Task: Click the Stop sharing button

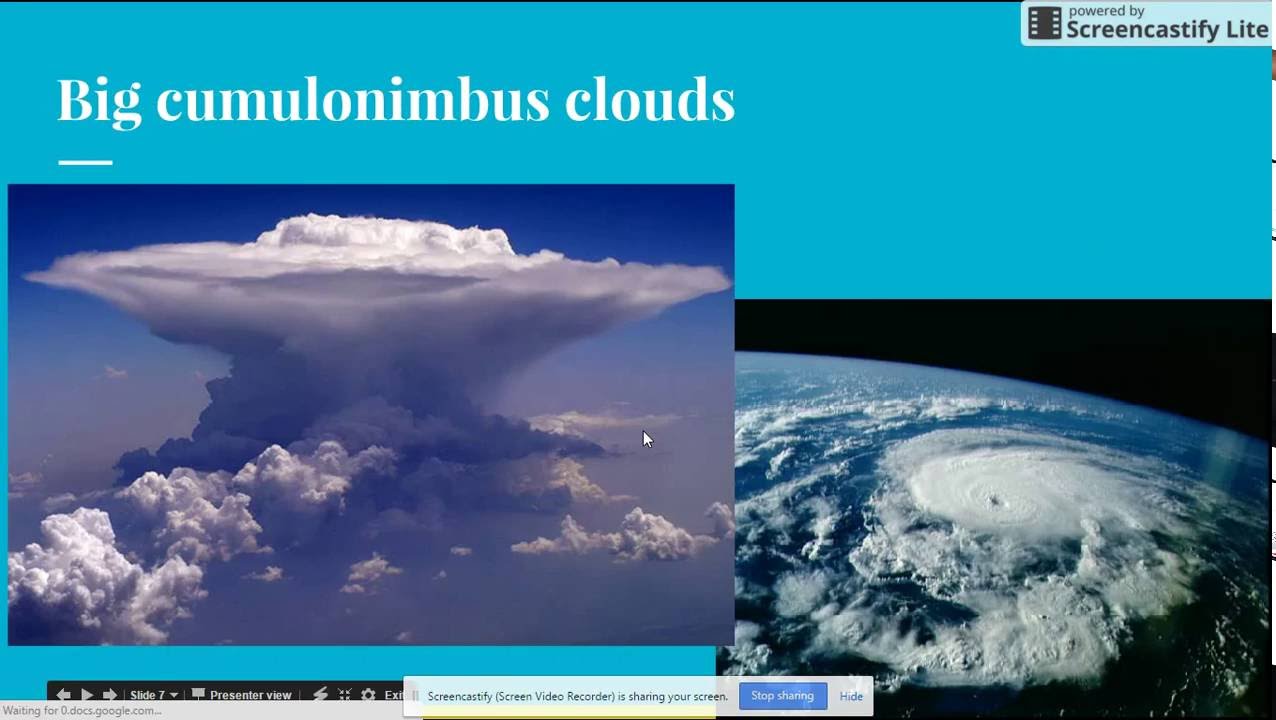Action: coord(782,696)
